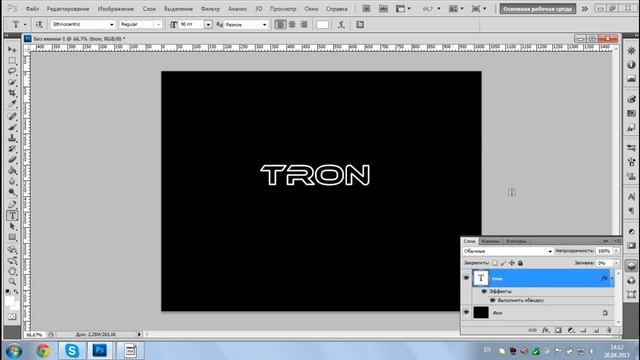Viewport: 640px width, 360px height.
Task: Open the Windows Start menu
Action: click(13, 351)
